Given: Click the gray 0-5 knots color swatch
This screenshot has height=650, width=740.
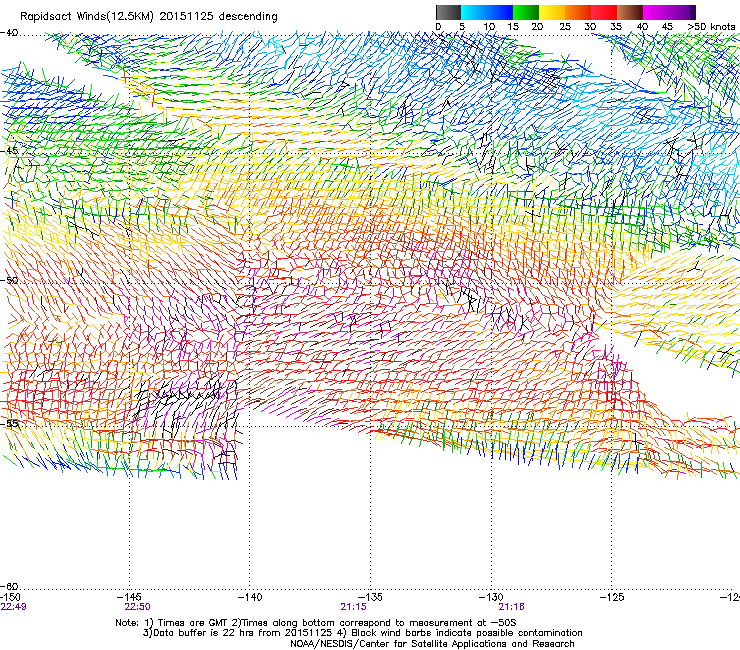Looking at the screenshot, I should 448,12.
